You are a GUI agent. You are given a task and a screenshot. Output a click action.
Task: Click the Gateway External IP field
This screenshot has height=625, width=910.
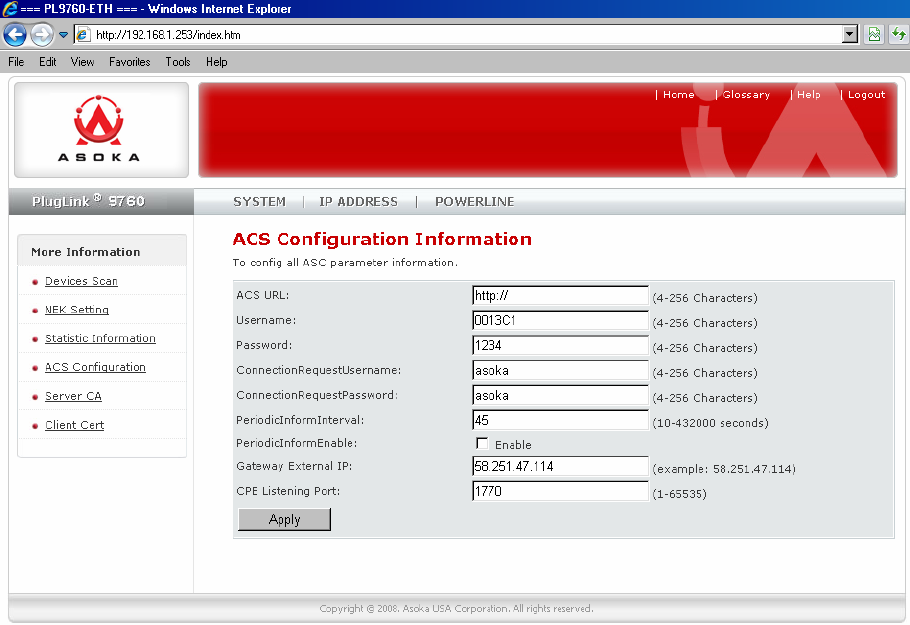(560, 466)
